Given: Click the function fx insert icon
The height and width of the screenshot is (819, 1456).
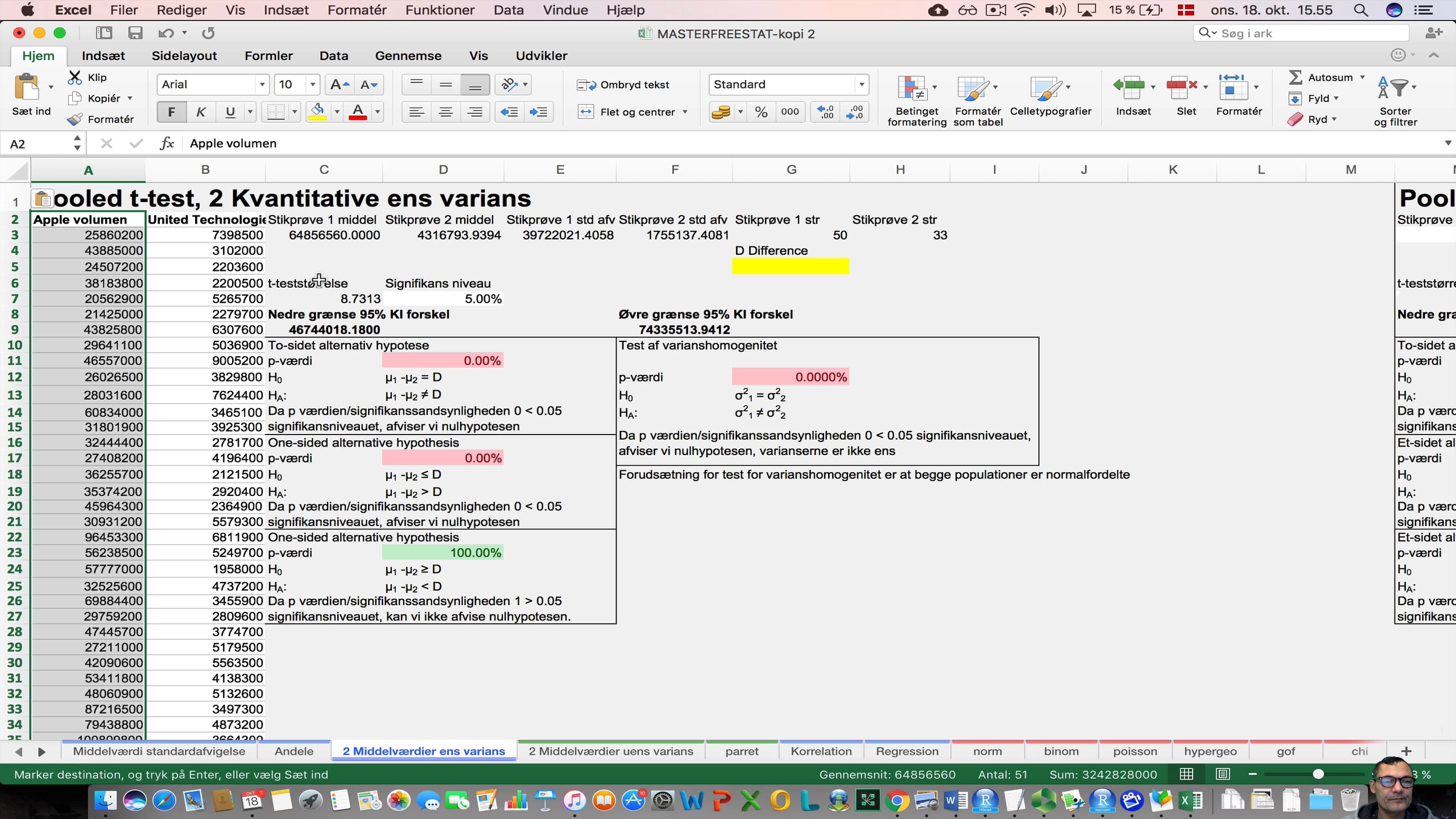Looking at the screenshot, I should 167,143.
